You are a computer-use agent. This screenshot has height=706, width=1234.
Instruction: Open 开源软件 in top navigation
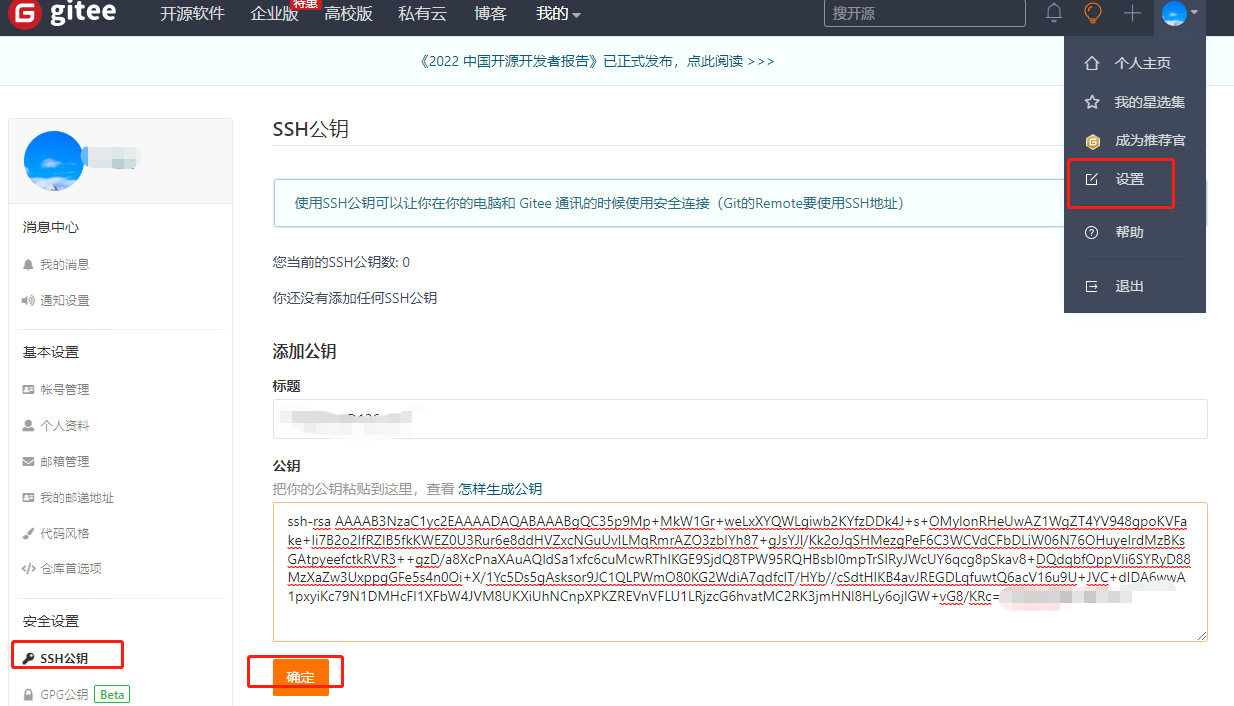pos(192,14)
